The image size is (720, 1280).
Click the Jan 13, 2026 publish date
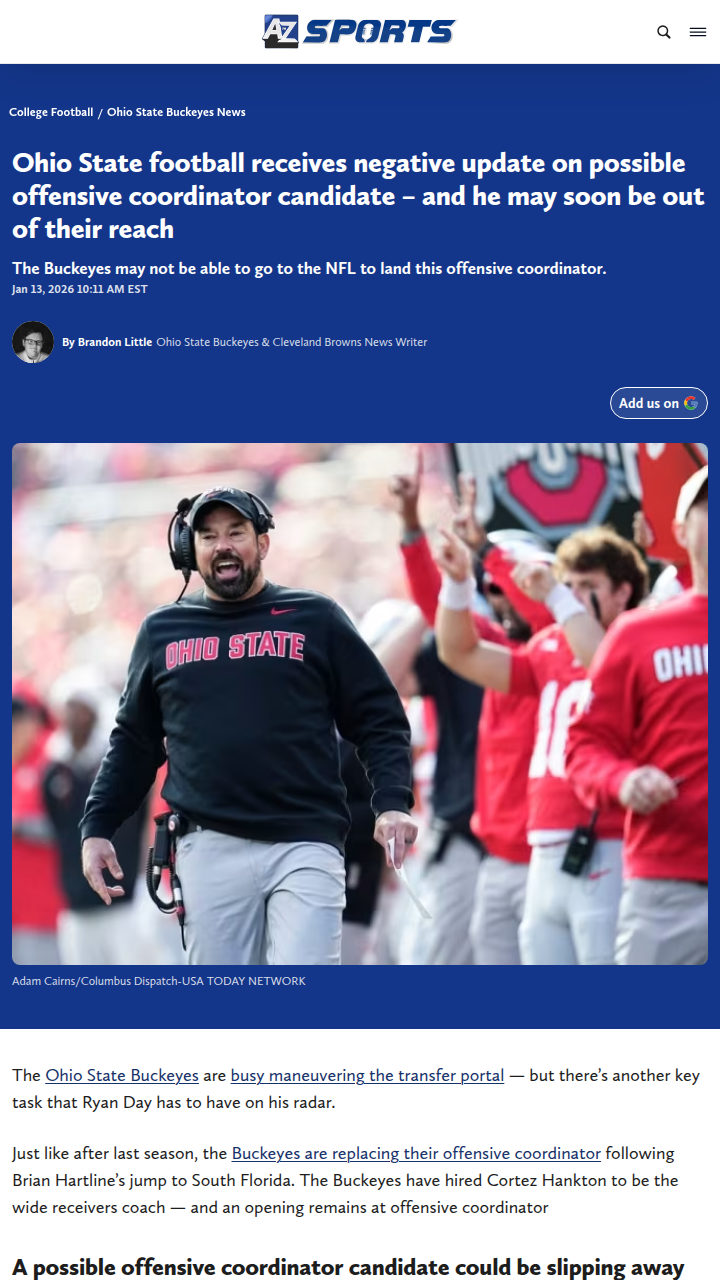(x=80, y=289)
